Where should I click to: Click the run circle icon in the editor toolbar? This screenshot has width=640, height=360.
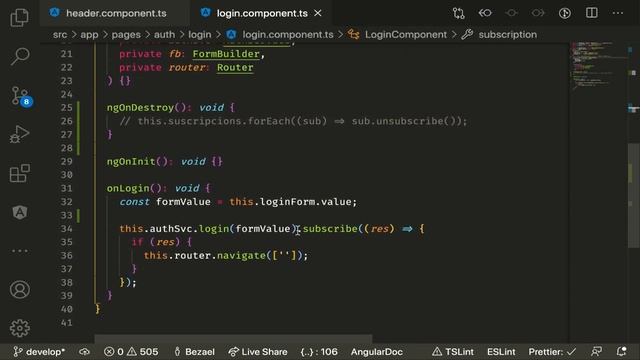point(564,13)
